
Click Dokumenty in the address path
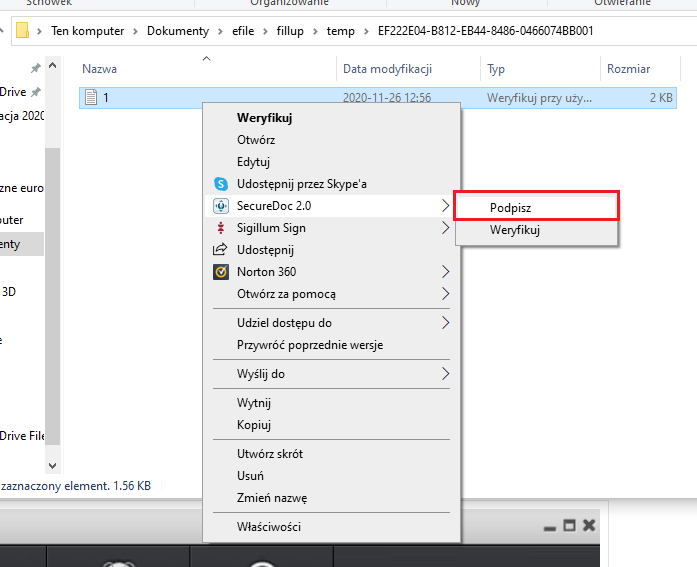178,31
